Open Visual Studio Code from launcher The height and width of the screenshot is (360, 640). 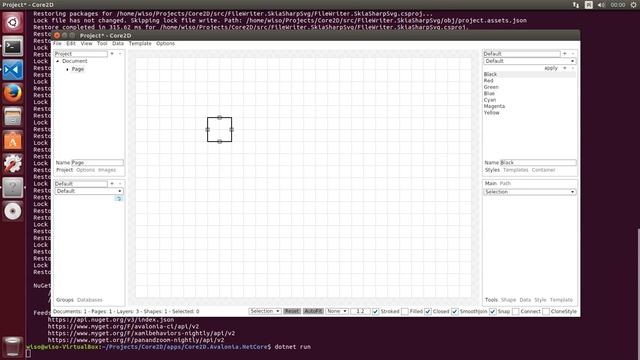(13, 70)
